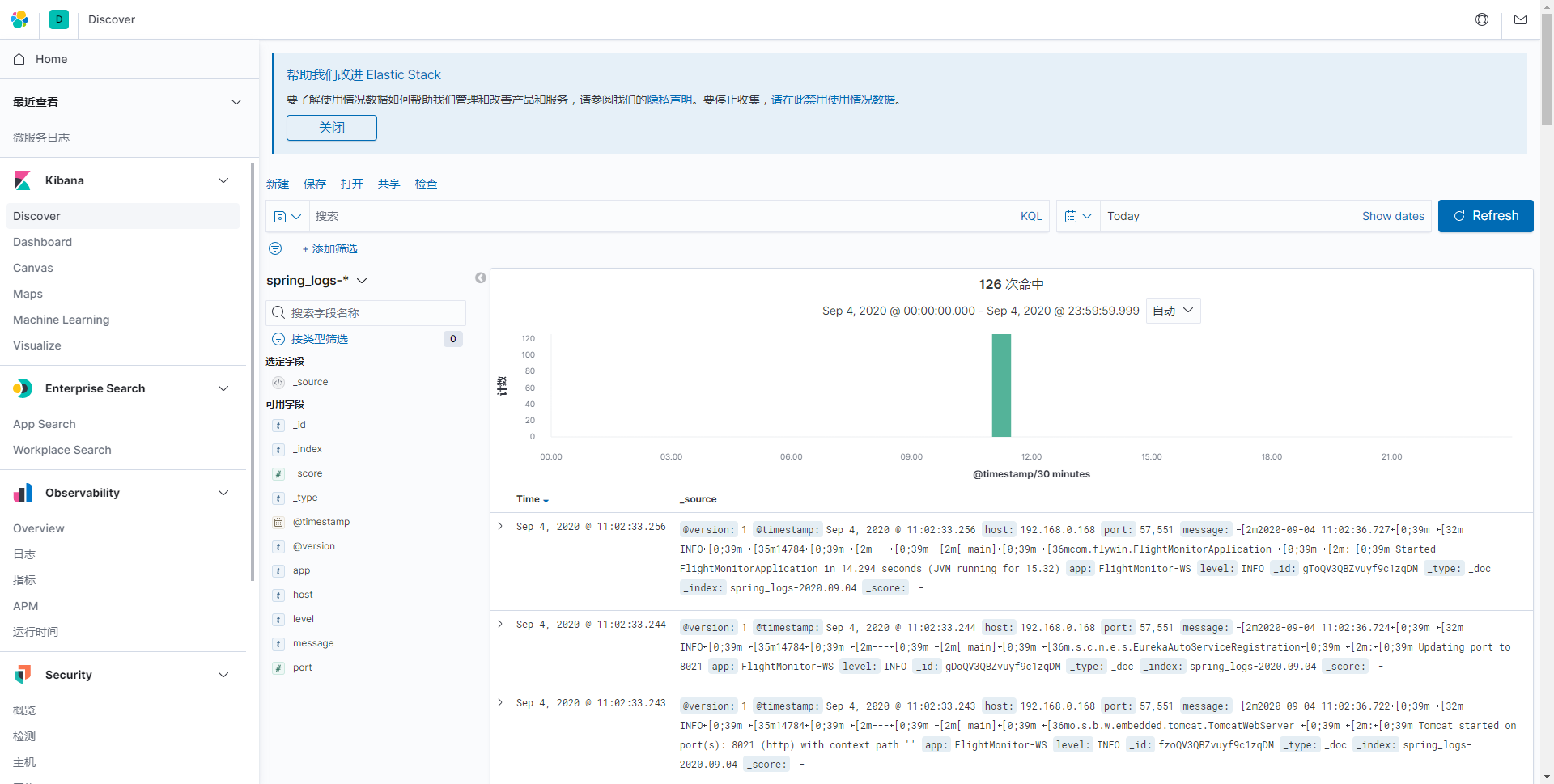Click the 新建 menu item
The height and width of the screenshot is (784, 1554).
(278, 184)
